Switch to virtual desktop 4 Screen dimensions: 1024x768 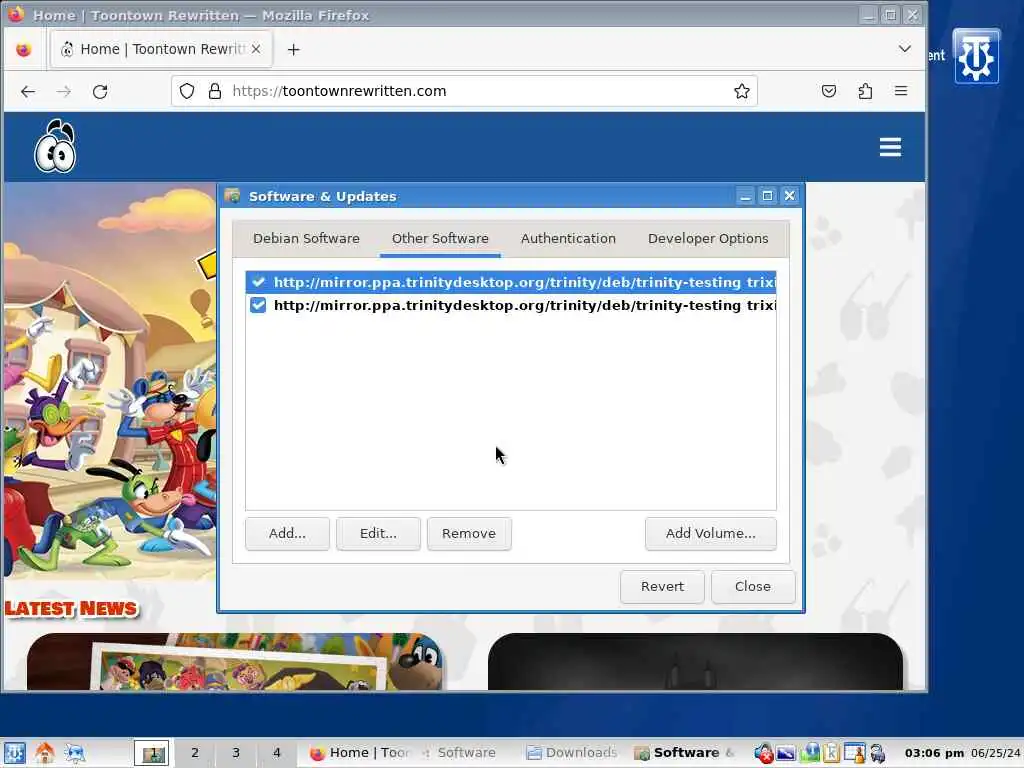coord(277,753)
